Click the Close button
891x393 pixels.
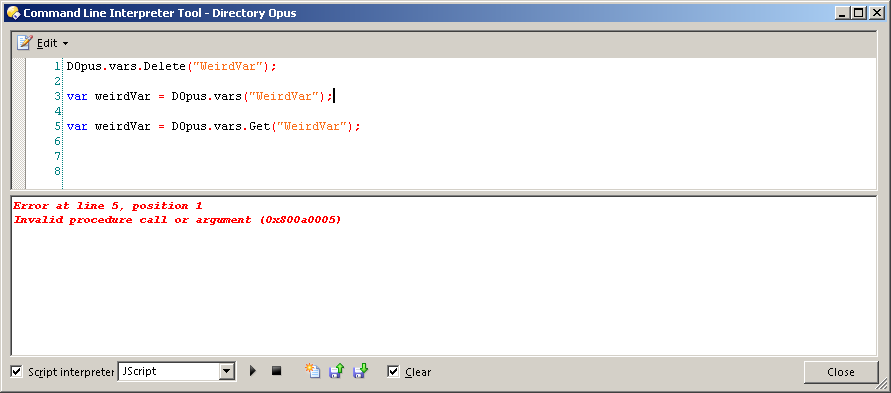click(x=841, y=372)
